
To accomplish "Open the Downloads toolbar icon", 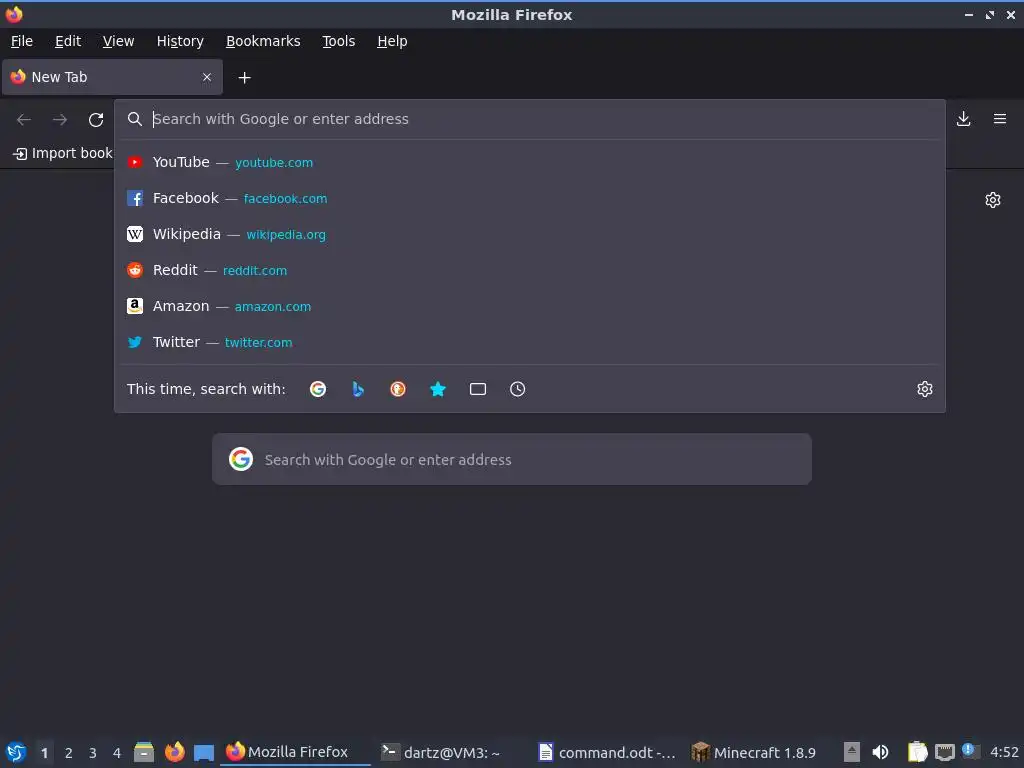I will tap(963, 119).
